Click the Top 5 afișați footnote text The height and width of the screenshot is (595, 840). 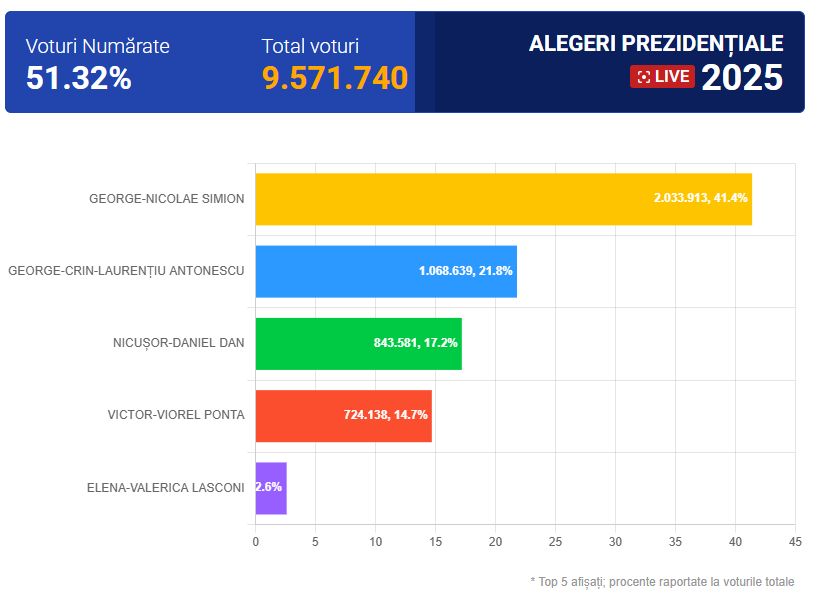click(x=668, y=581)
